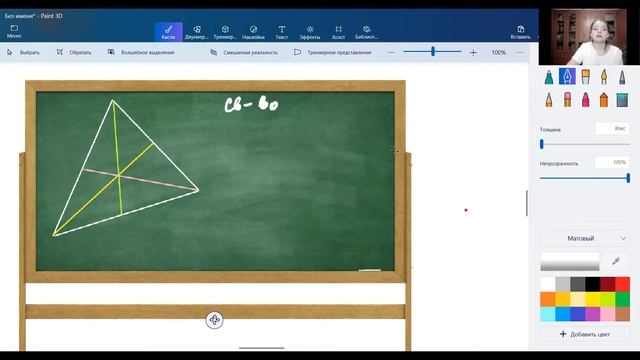Click the presenter webcam video thumbnail
Image resolution: width=640 pixels, height=360 pixels.
[x=589, y=37]
